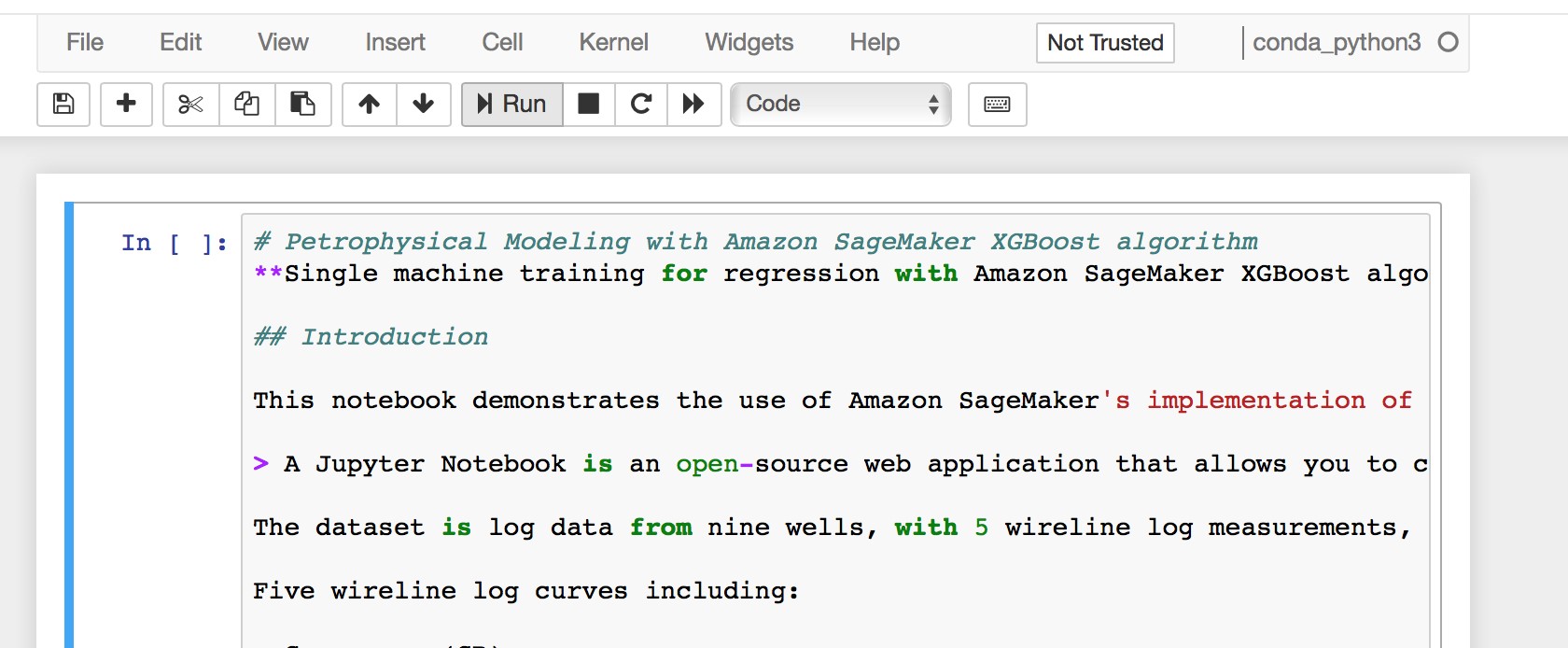Restart kernel and run all cells

pyautogui.click(x=694, y=105)
